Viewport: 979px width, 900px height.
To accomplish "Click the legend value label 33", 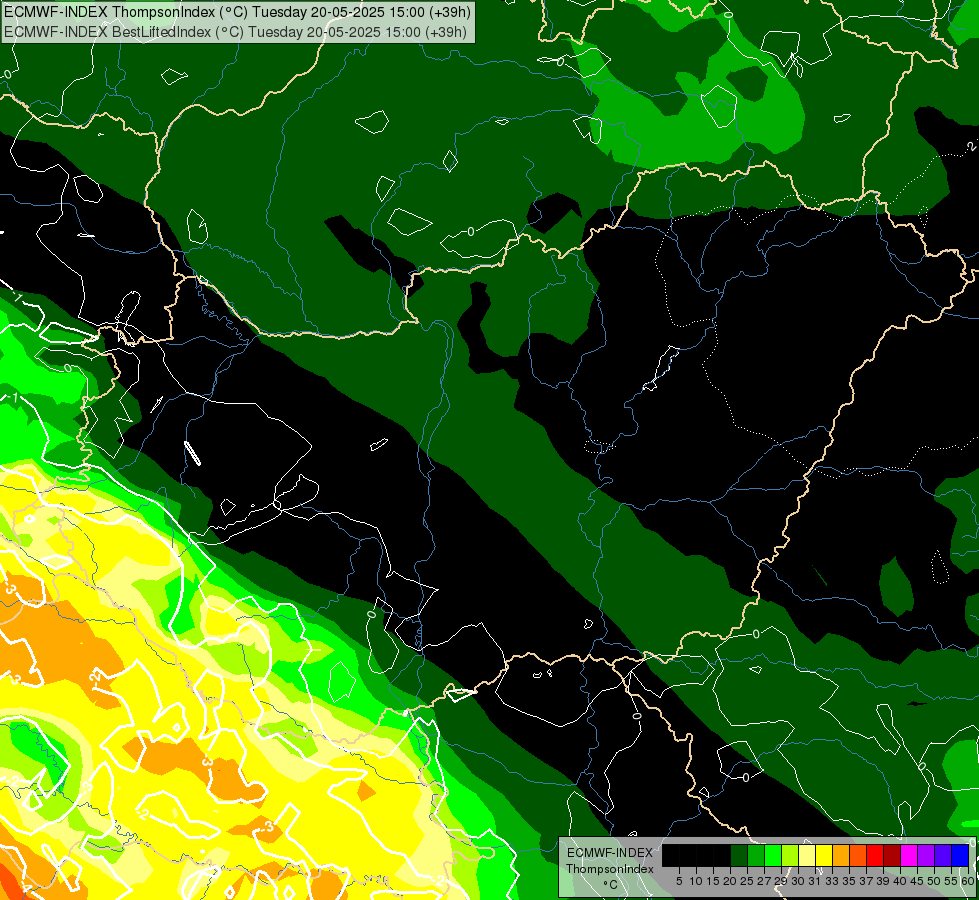I will pyautogui.click(x=832, y=881).
